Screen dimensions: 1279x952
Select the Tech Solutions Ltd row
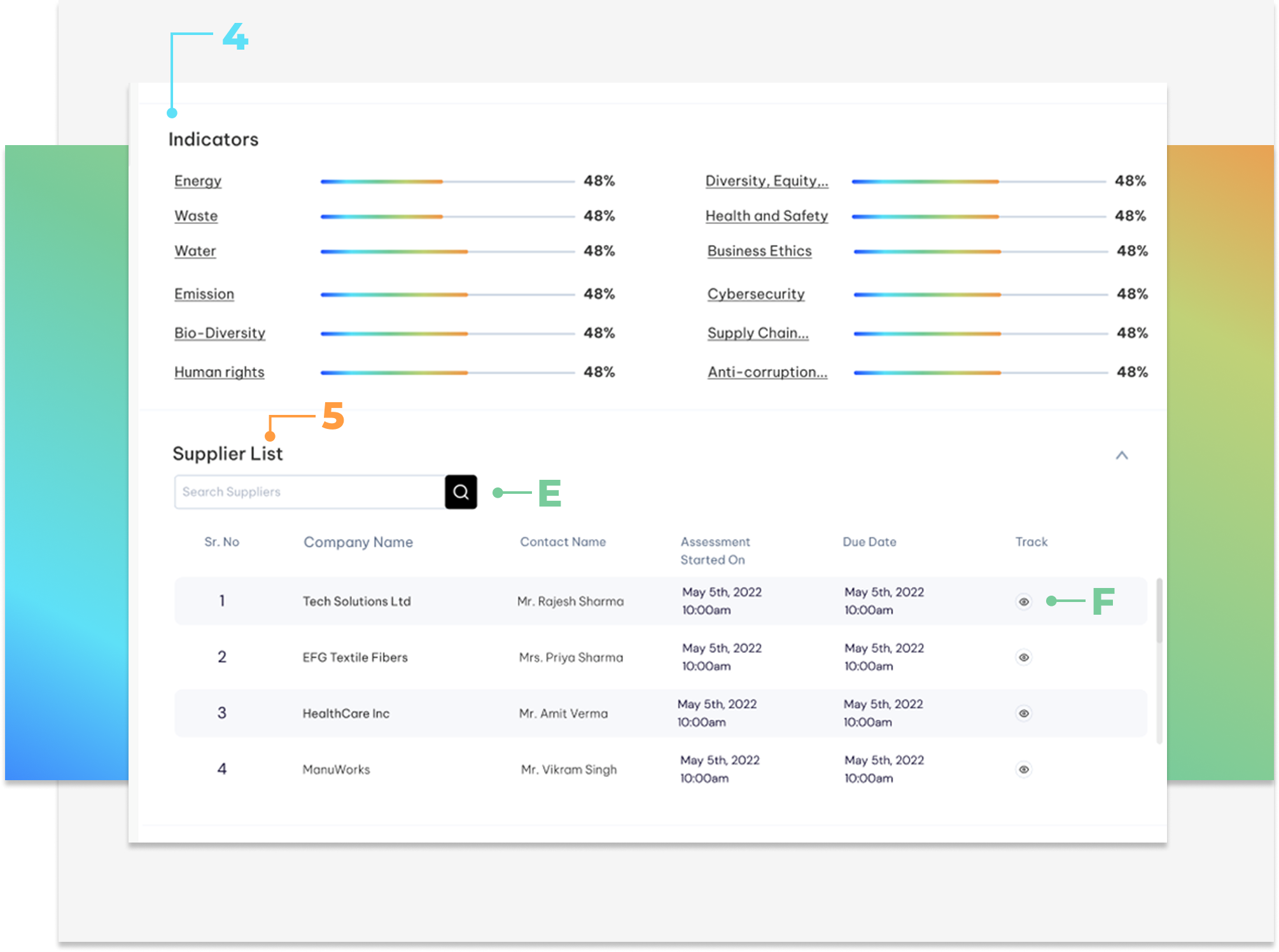(x=356, y=601)
